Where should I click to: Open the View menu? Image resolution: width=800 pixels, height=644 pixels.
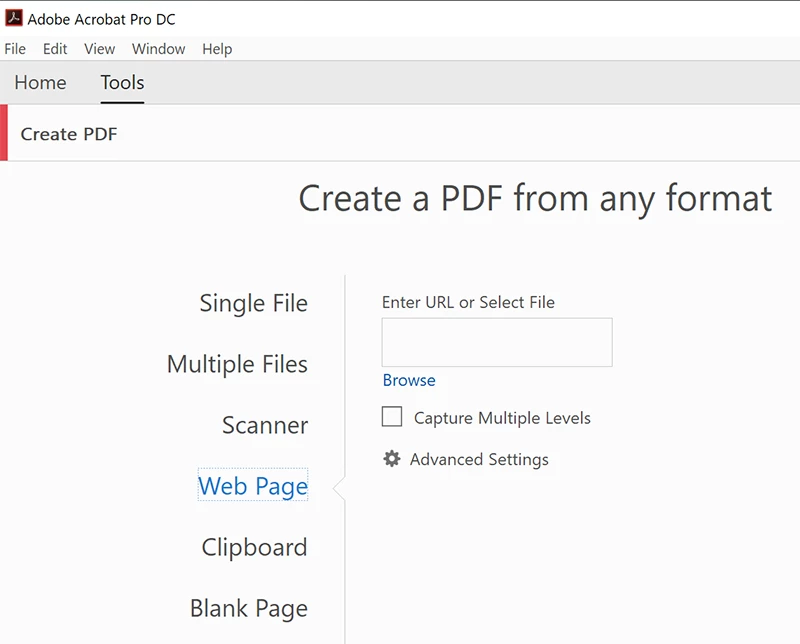point(99,49)
